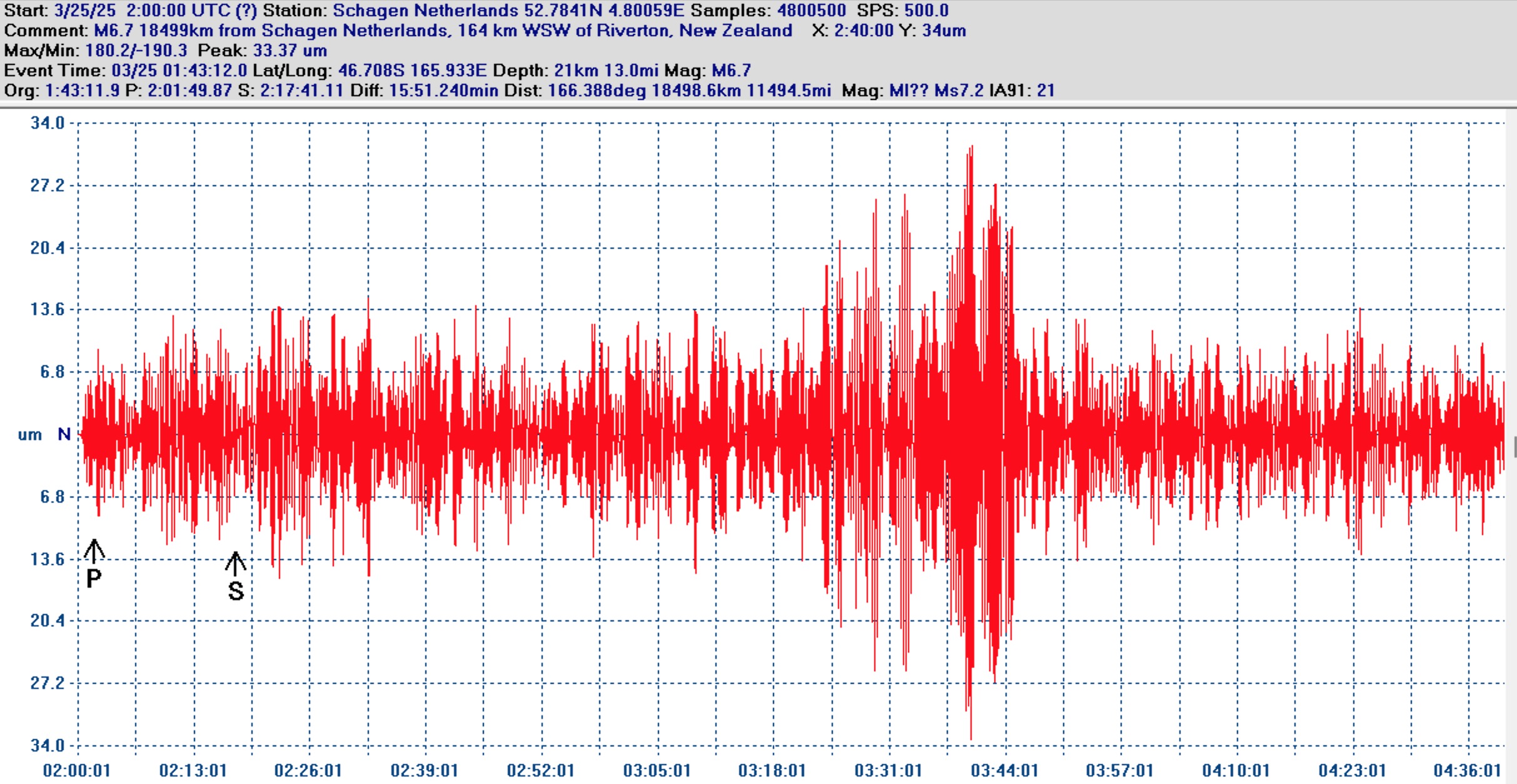This screenshot has width=1517, height=784.
Task: Click the upper 20.4 amplitude axis label
Action: pyautogui.click(x=48, y=248)
